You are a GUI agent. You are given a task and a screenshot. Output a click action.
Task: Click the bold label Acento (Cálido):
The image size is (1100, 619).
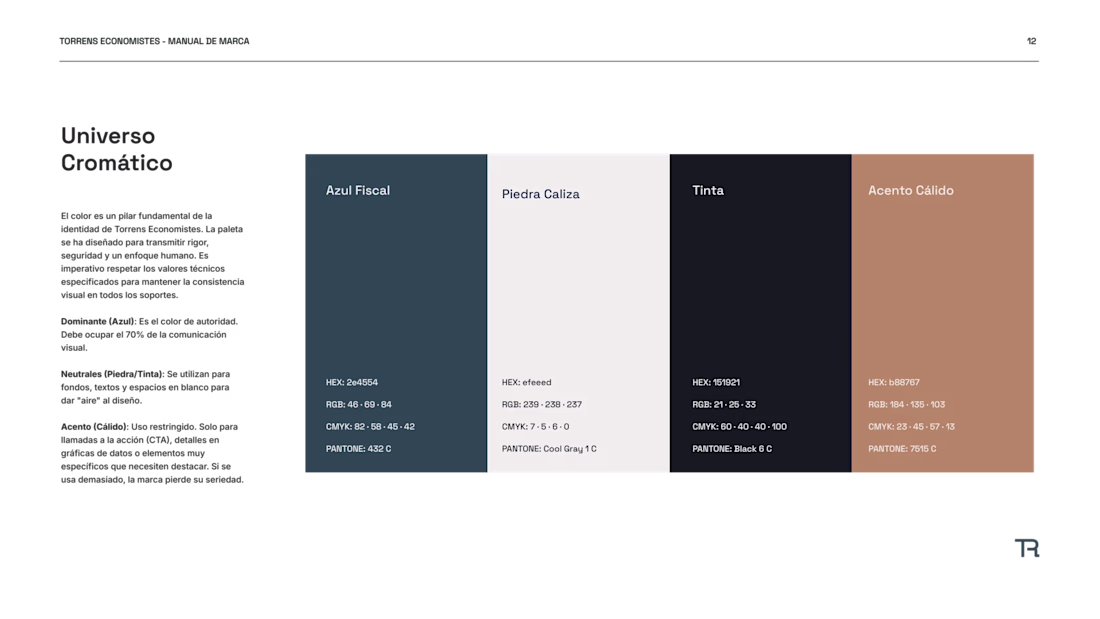click(x=95, y=427)
